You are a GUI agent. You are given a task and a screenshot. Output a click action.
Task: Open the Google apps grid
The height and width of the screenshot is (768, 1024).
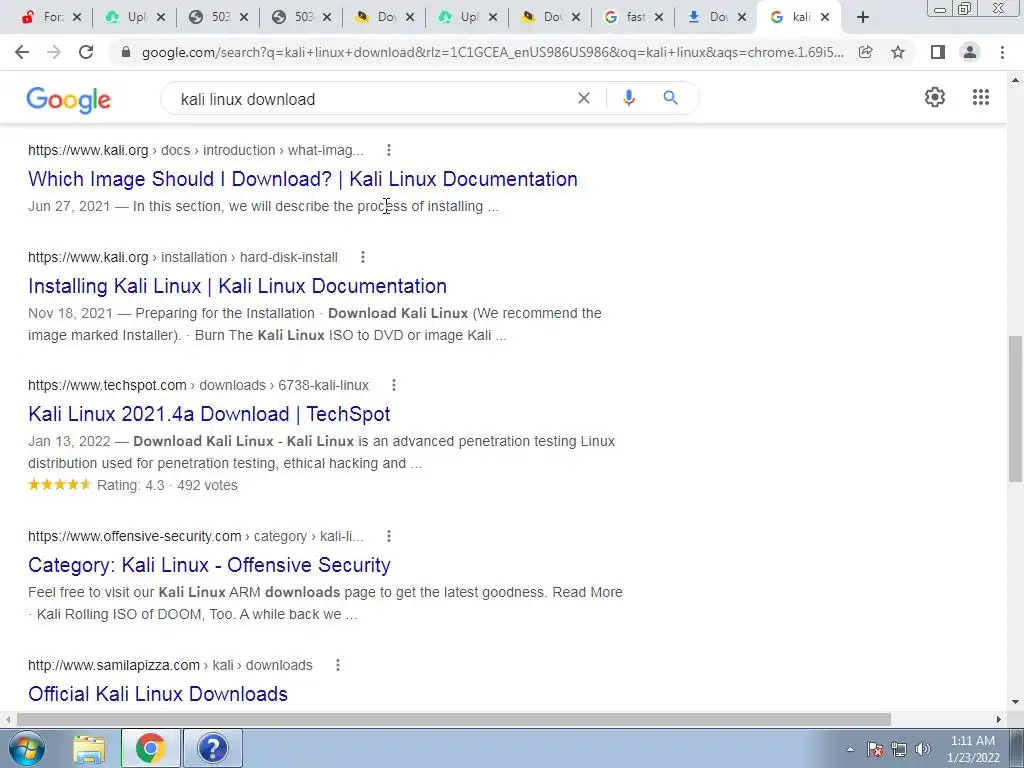980,97
